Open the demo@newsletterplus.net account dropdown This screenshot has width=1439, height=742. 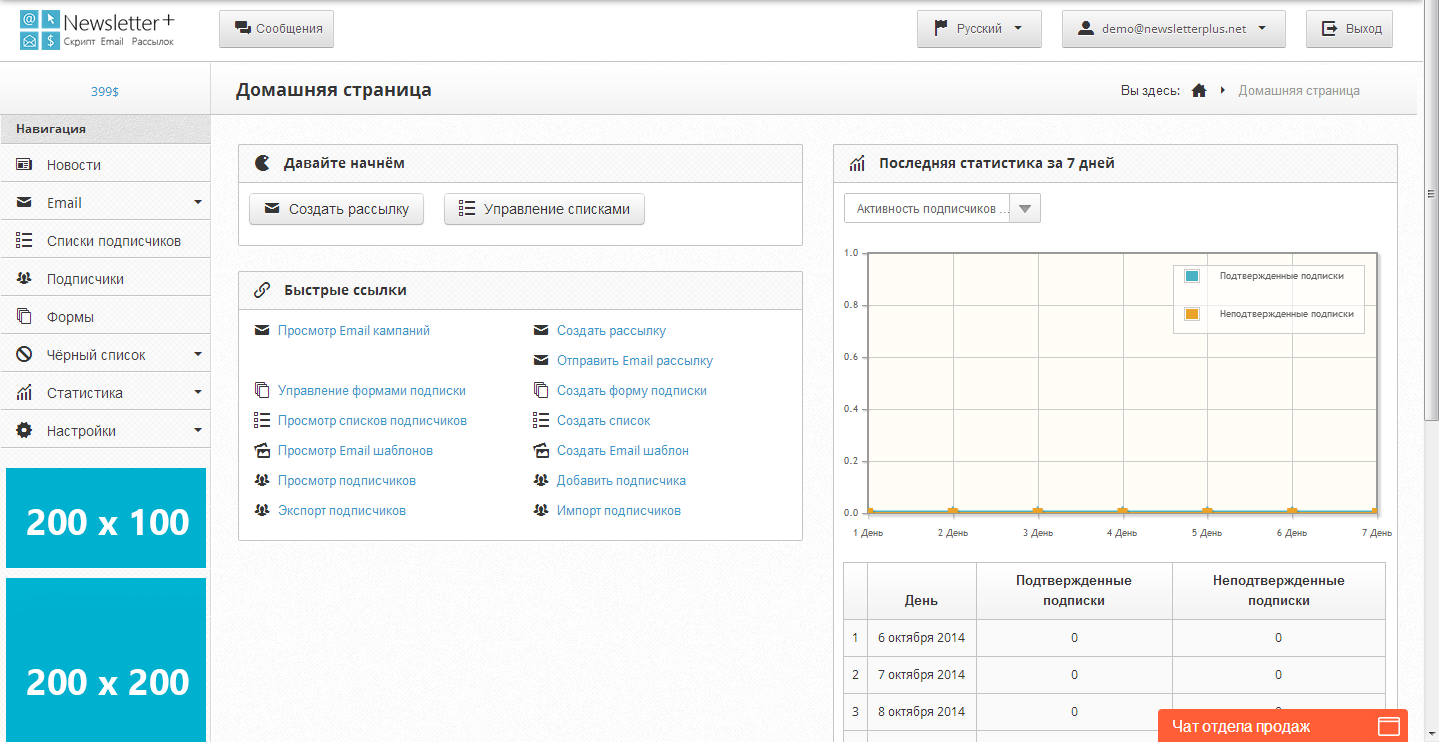[x=1173, y=29]
